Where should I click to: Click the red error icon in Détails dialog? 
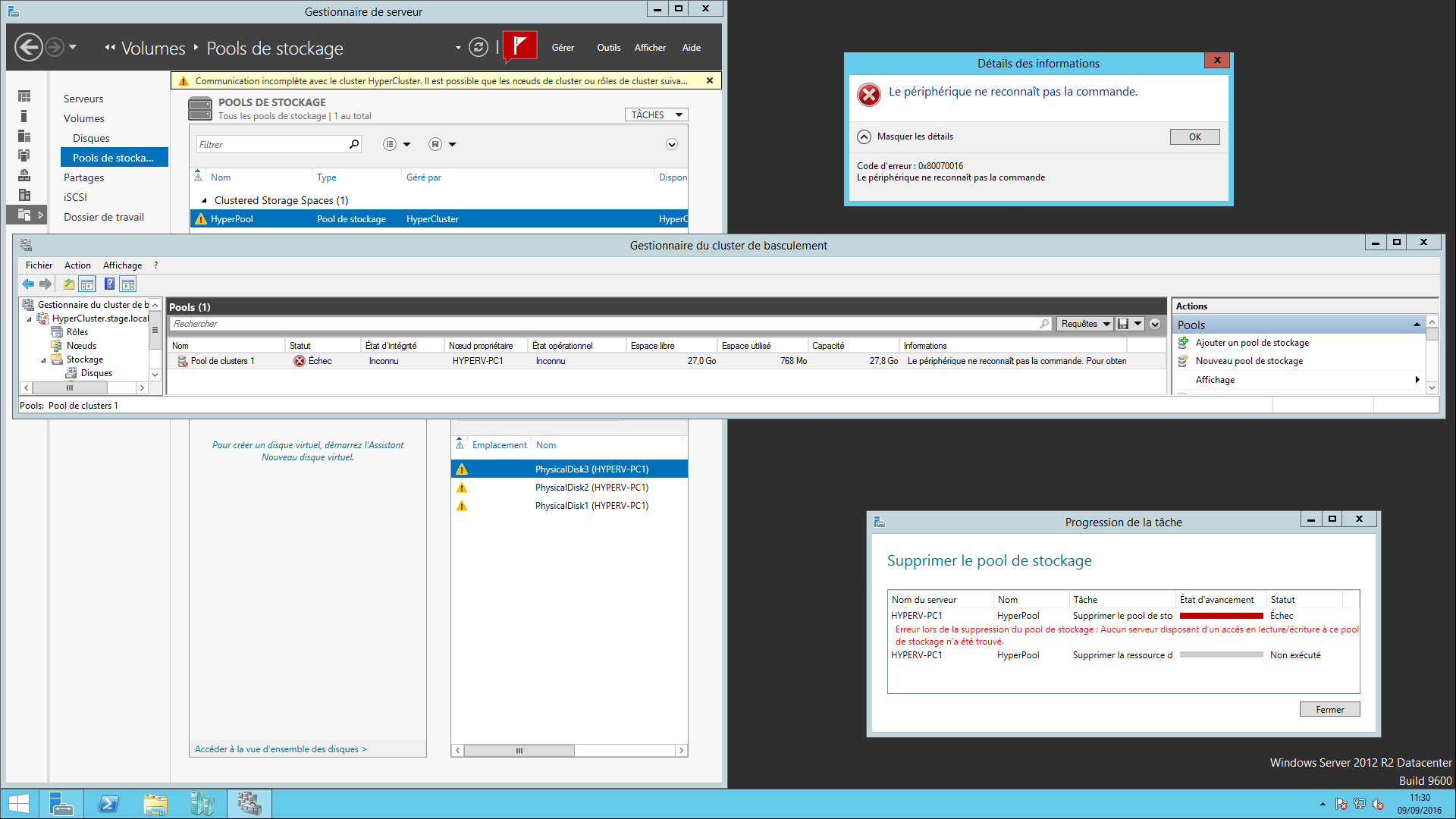pos(869,95)
